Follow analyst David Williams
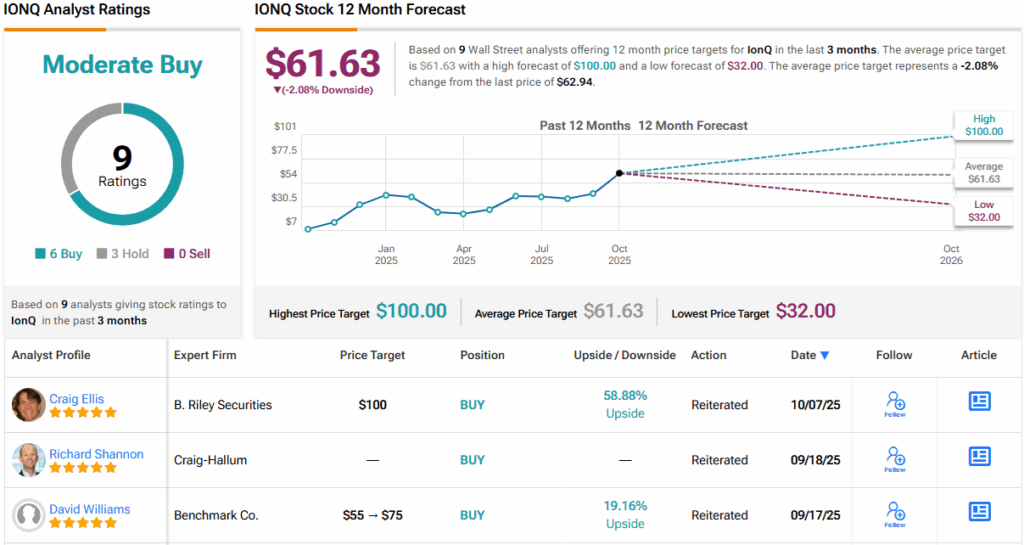 coord(895,513)
